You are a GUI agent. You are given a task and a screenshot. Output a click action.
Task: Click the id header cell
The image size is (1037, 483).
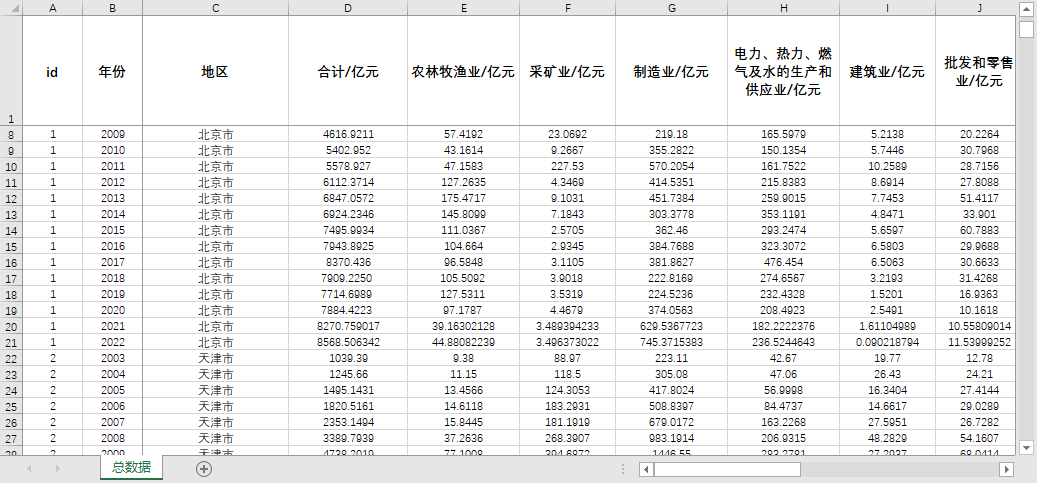click(x=53, y=71)
